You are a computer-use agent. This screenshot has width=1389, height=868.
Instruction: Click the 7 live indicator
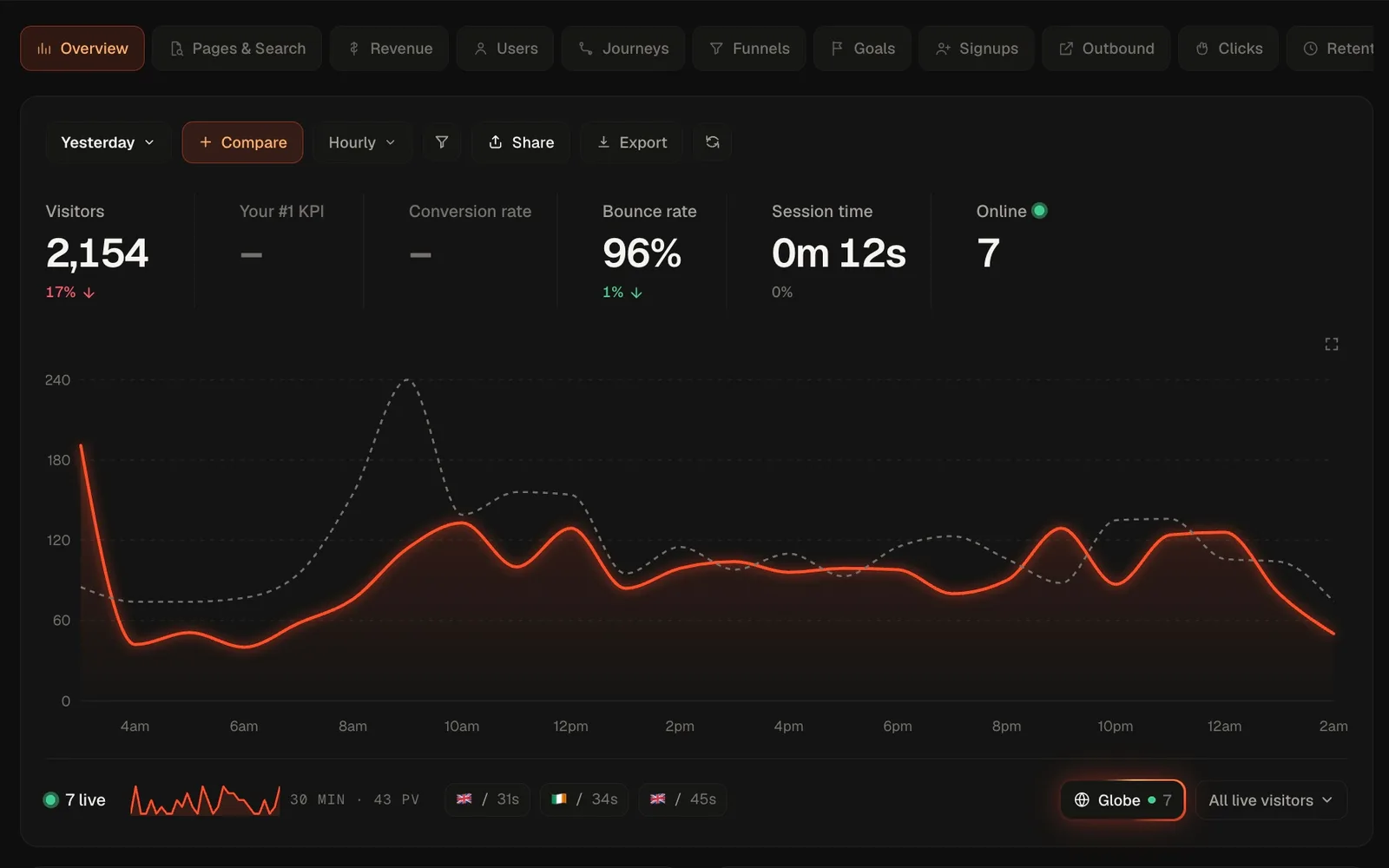[x=75, y=800]
